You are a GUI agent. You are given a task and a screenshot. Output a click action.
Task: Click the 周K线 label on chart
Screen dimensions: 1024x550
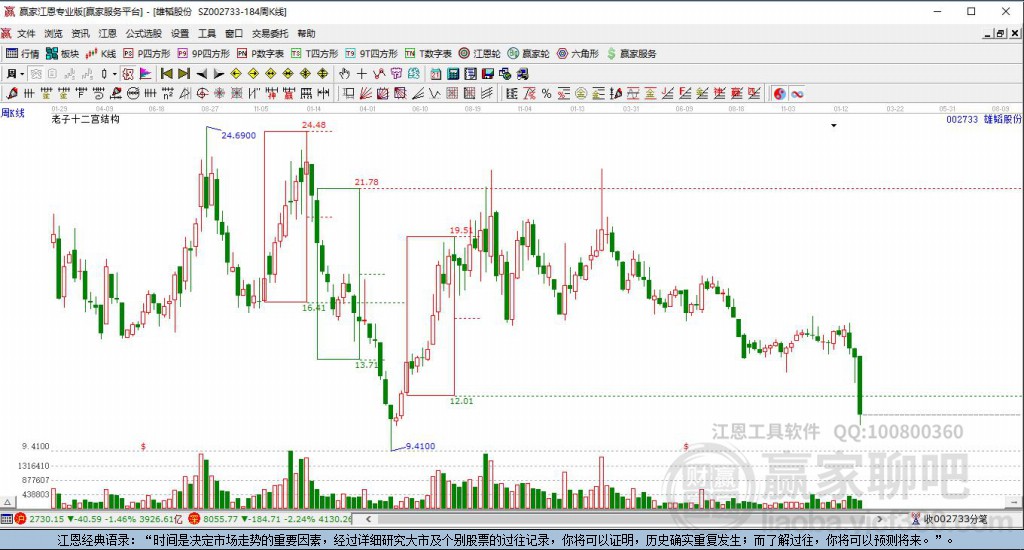point(12,113)
